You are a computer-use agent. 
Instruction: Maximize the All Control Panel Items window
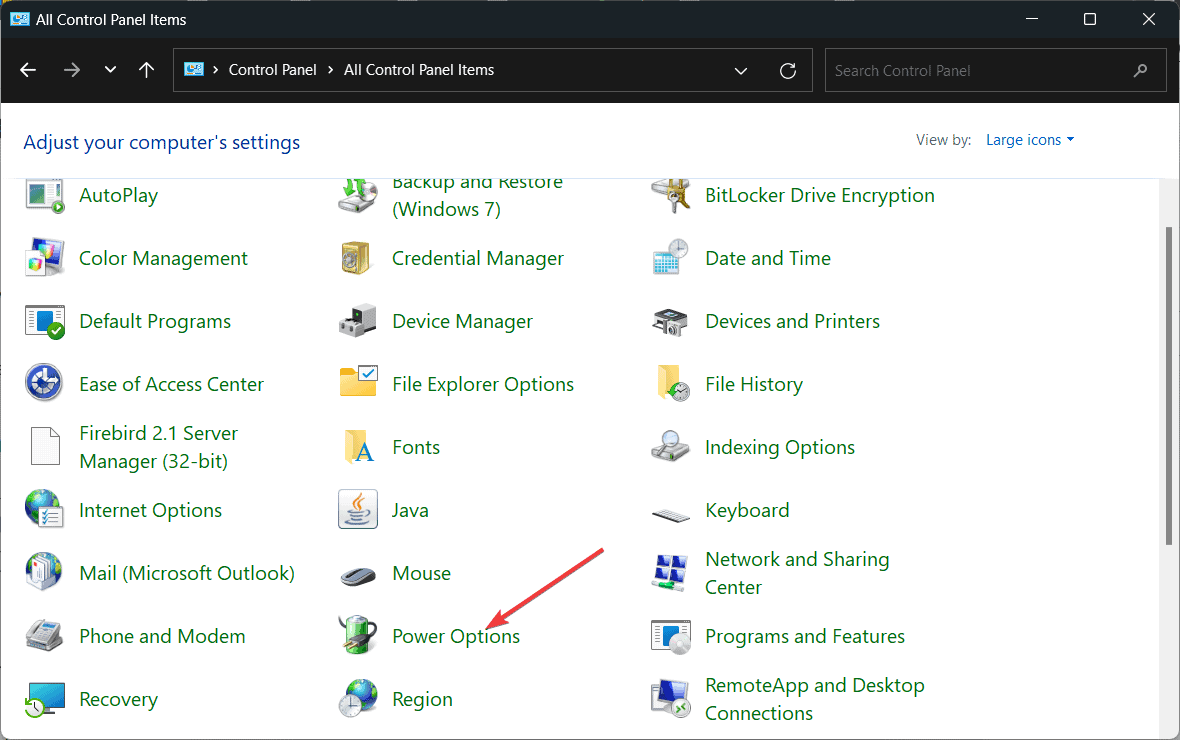tap(1090, 20)
